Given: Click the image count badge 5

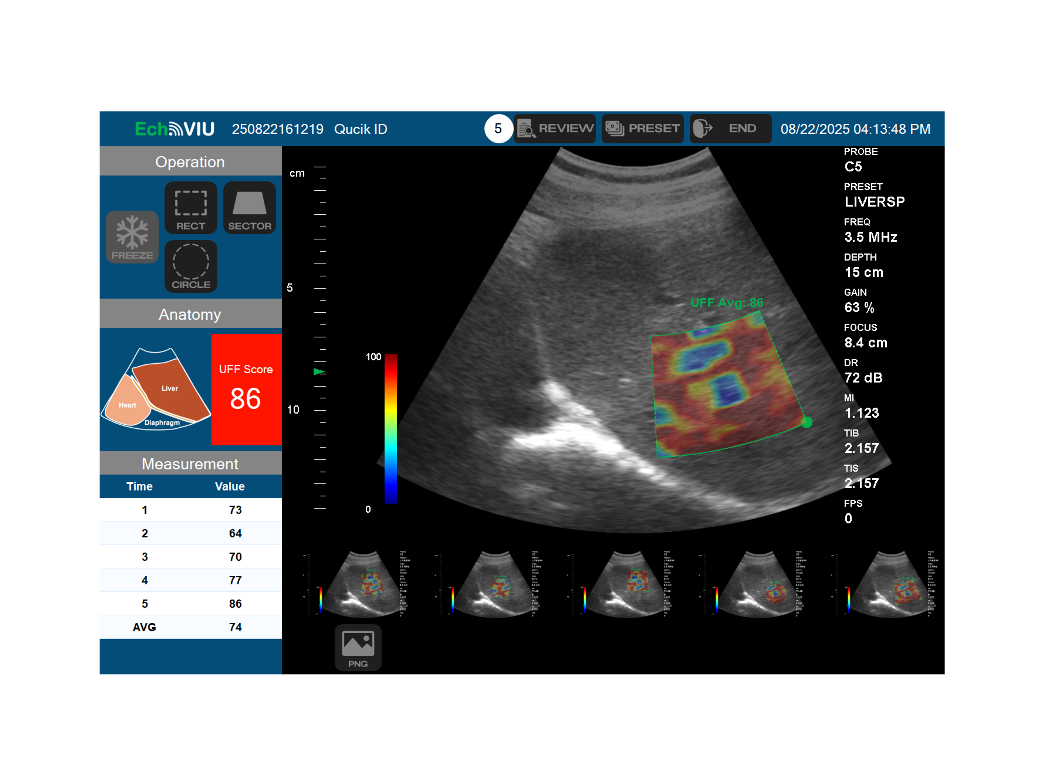Looking at the screenshot, I should [498, 129].
